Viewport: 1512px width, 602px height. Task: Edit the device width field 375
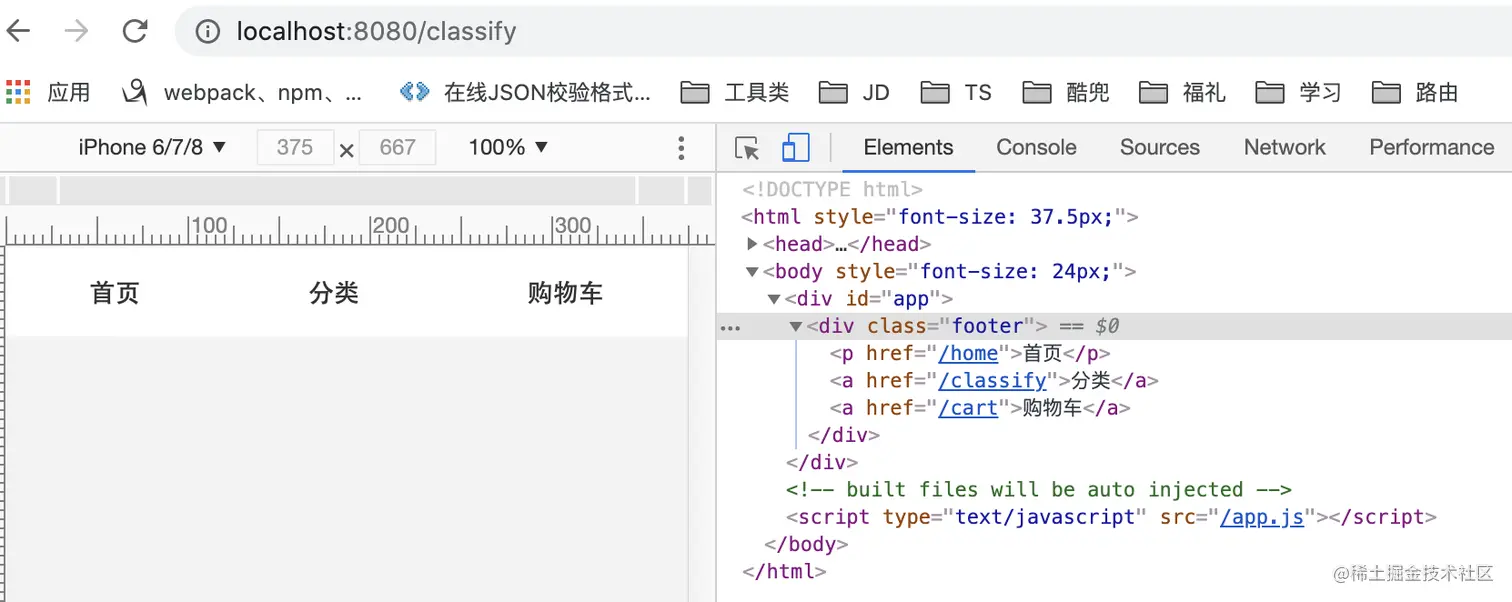[295, 148]
